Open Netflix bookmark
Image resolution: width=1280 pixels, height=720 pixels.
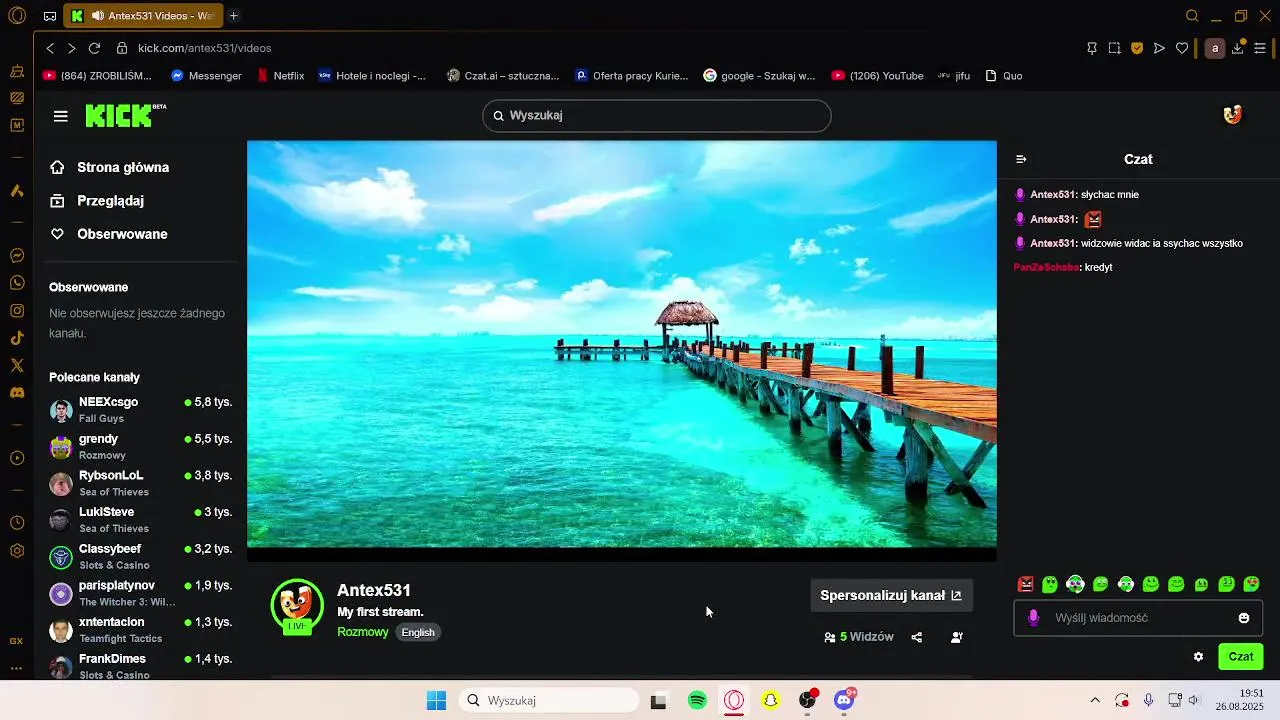(281, 76)
